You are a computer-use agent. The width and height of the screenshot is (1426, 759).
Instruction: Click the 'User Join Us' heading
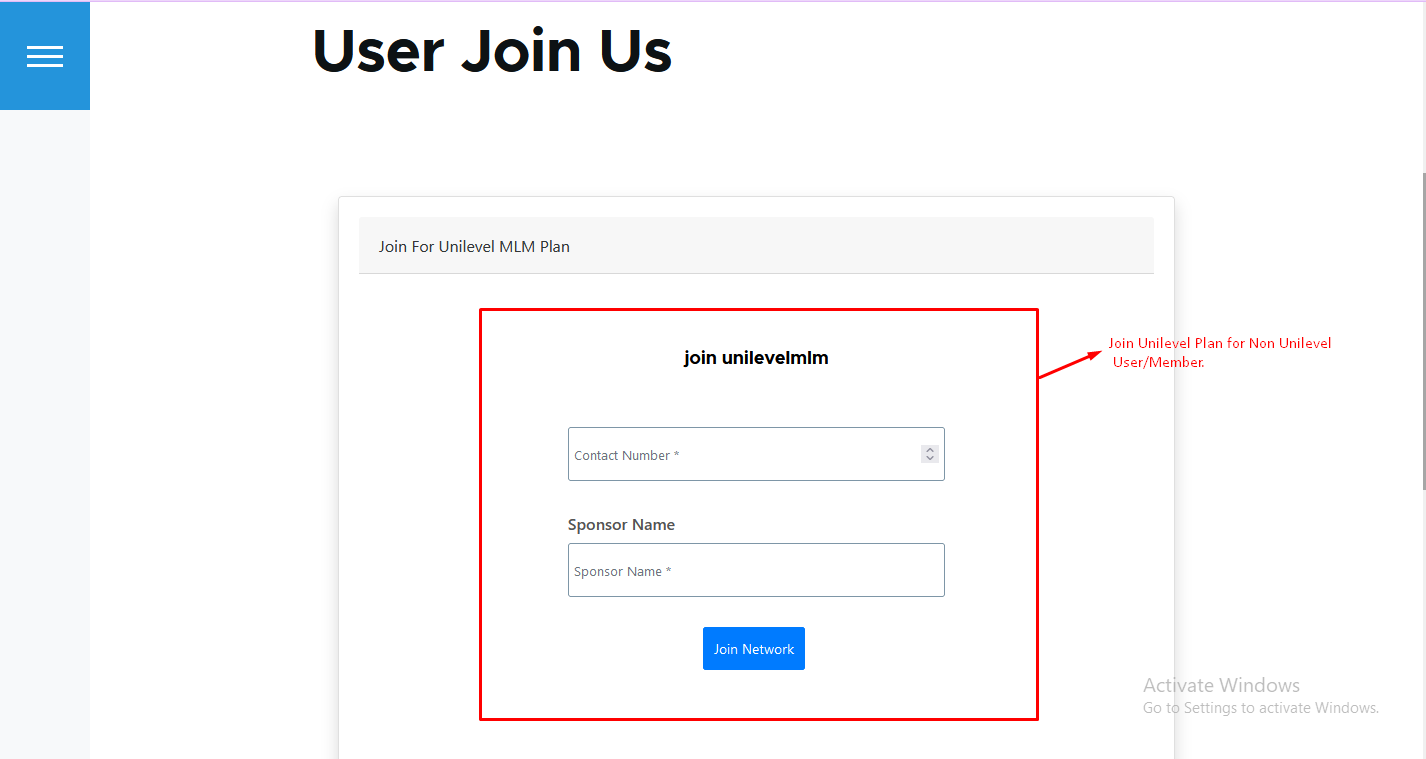491,50
